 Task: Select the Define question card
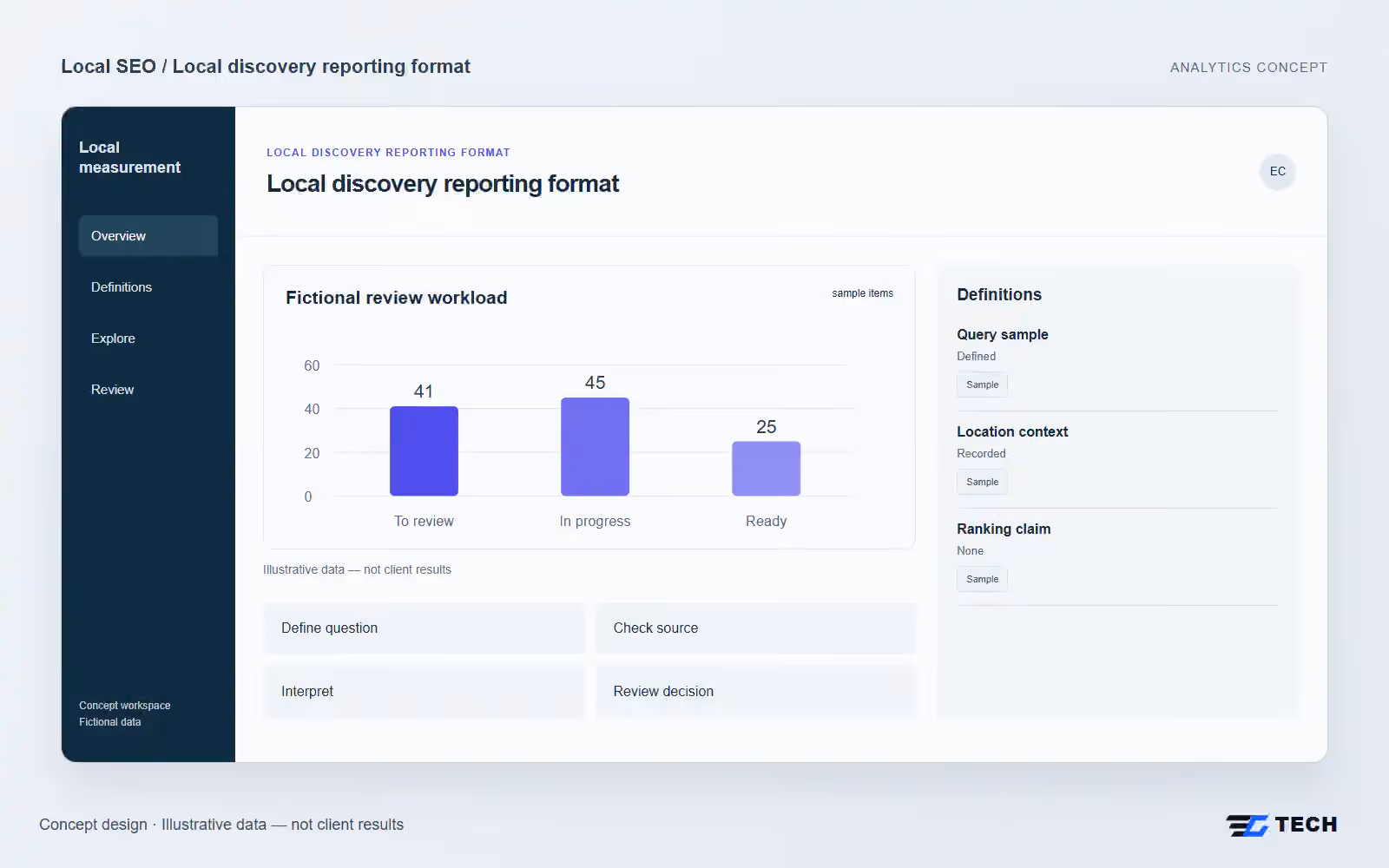click(424, 628)
